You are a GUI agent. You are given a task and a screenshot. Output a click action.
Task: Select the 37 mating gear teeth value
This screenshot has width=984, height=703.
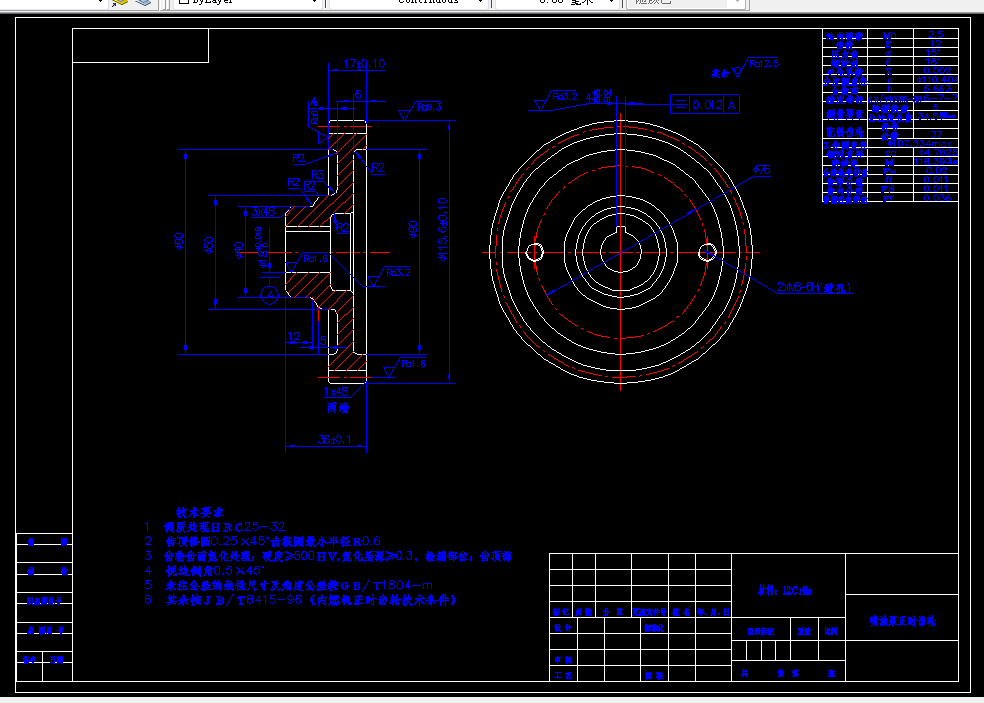click(x=936, y=134)
